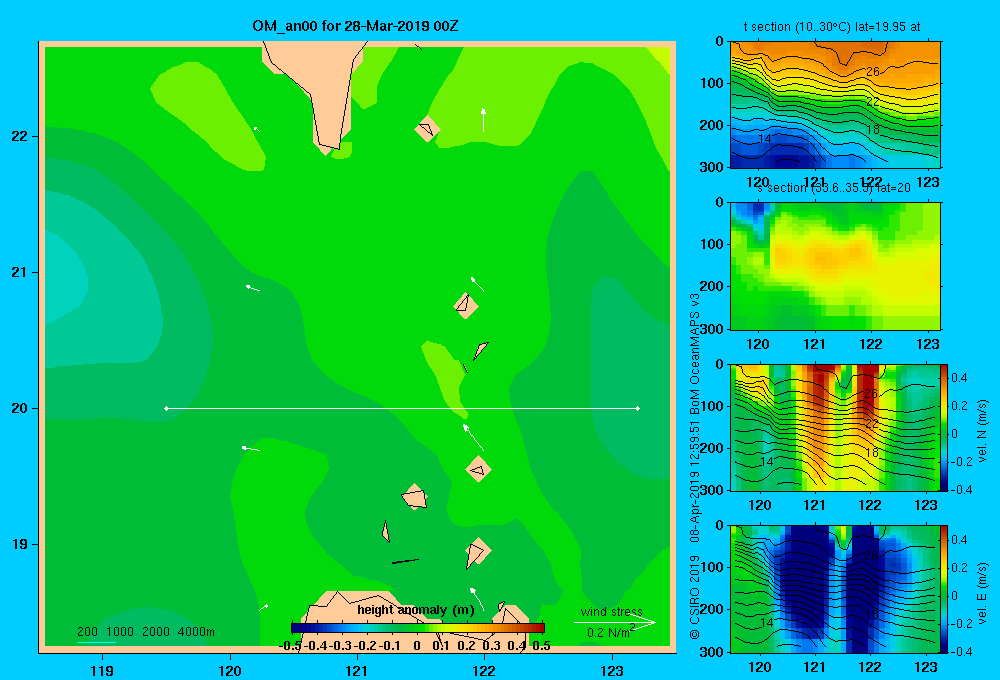Image resolution: width=1000 pixels, height=680 pixels.
Task: Click the "200 1000 2000 4000m" depth contour legend
Action: pos(145,632)
